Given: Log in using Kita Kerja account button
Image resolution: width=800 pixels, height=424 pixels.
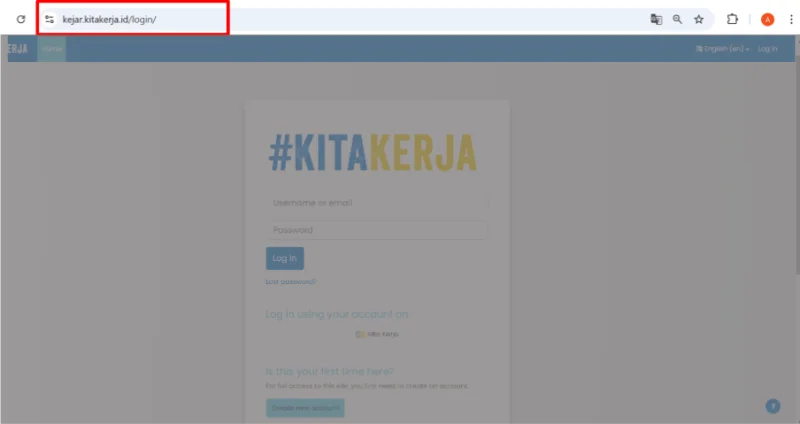Looking at the screenshot, I should tap(377, 334).
